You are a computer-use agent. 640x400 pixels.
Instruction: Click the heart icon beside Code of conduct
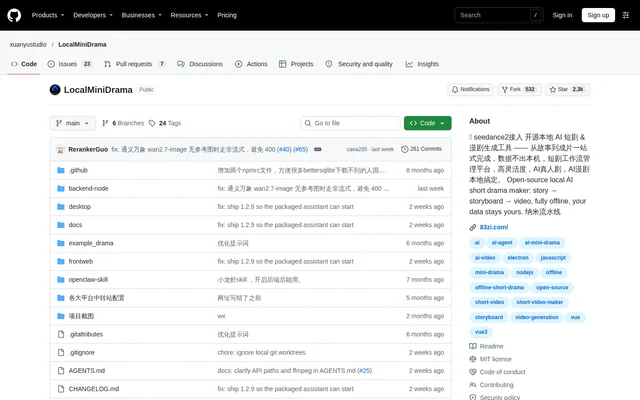point(473,372)
